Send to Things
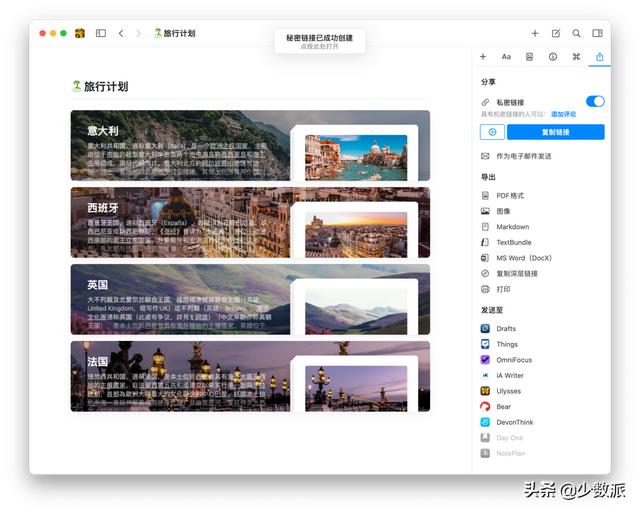 [499, 344]
